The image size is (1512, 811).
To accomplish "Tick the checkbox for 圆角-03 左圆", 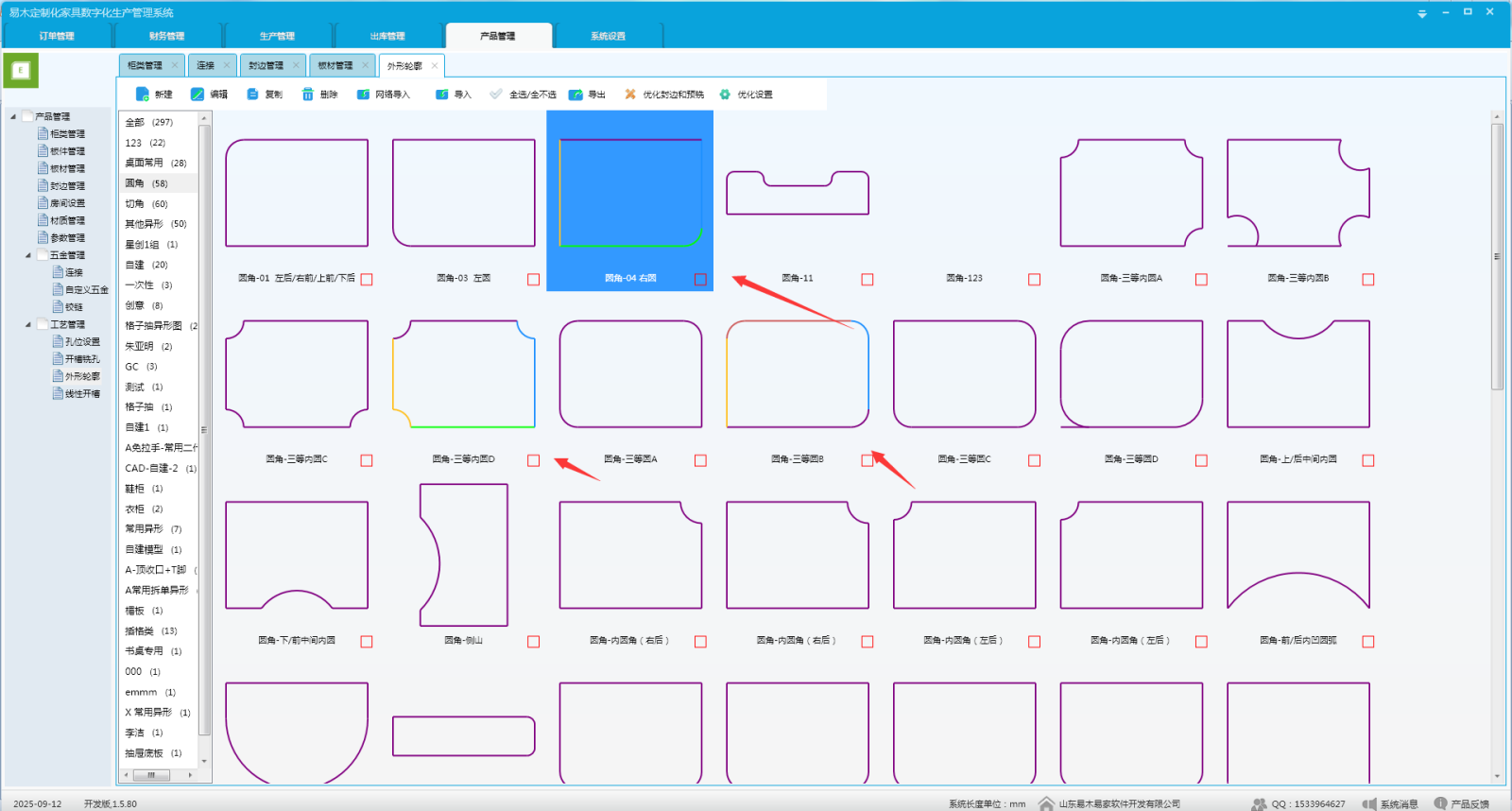I will coord(533,280).
